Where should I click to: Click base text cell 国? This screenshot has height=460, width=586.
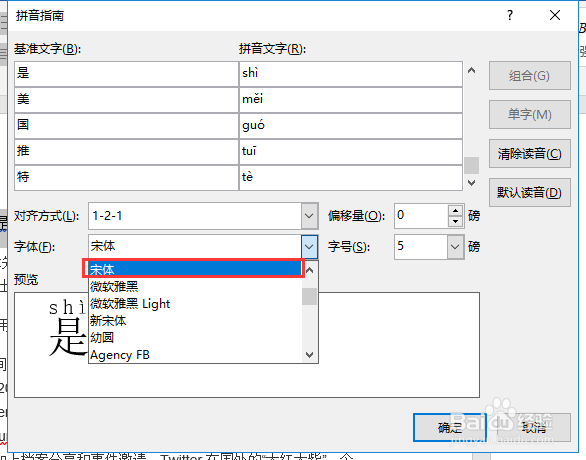tap(126, 126)
